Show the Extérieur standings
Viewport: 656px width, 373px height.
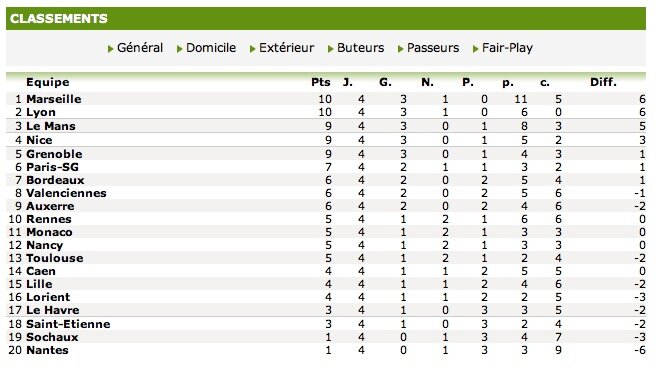tap(287, 48)
